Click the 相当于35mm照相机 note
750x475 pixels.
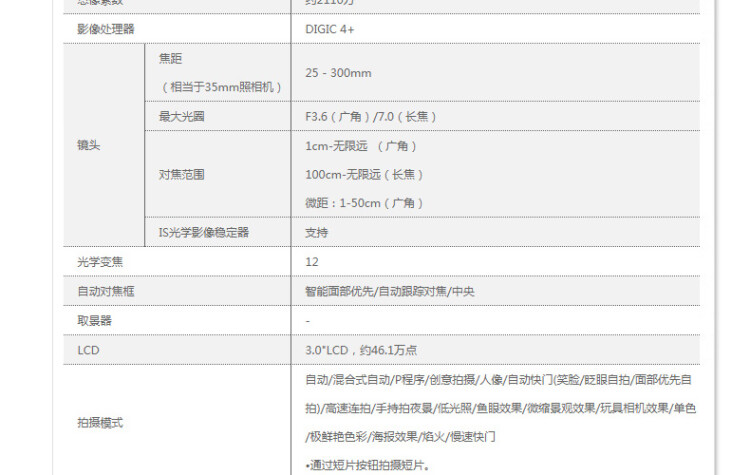click(x=221, y=87)
